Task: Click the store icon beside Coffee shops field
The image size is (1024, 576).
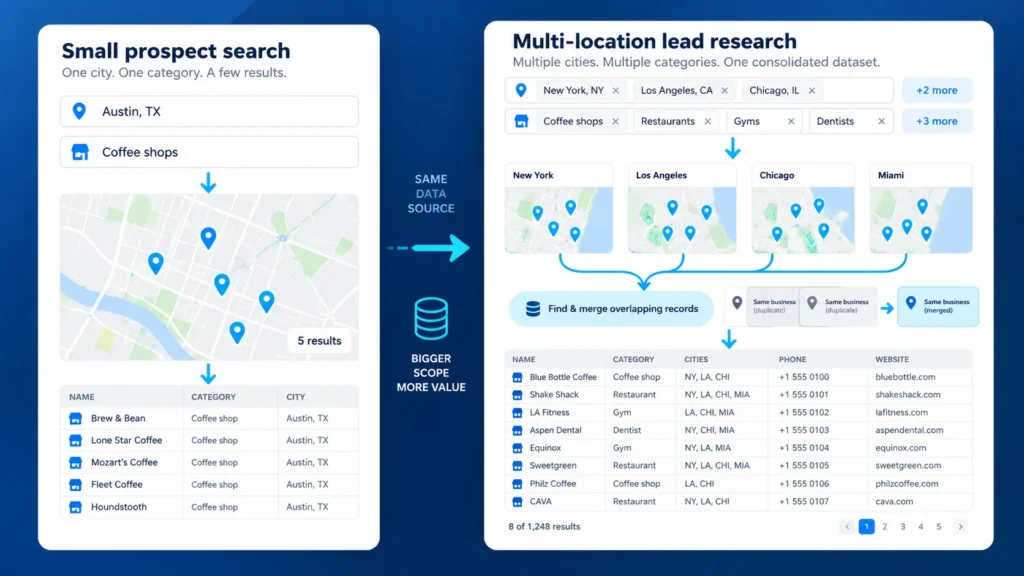Action: click(x=80, y=152)
